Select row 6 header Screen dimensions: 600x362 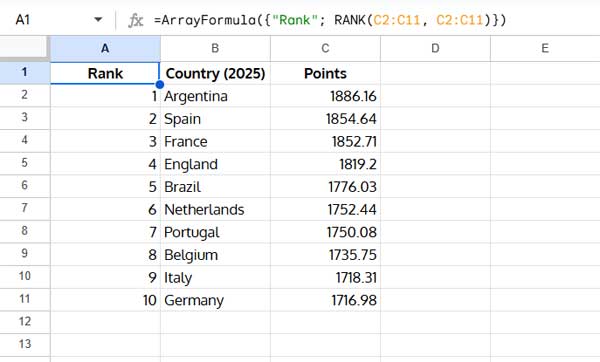pos(25,186)
